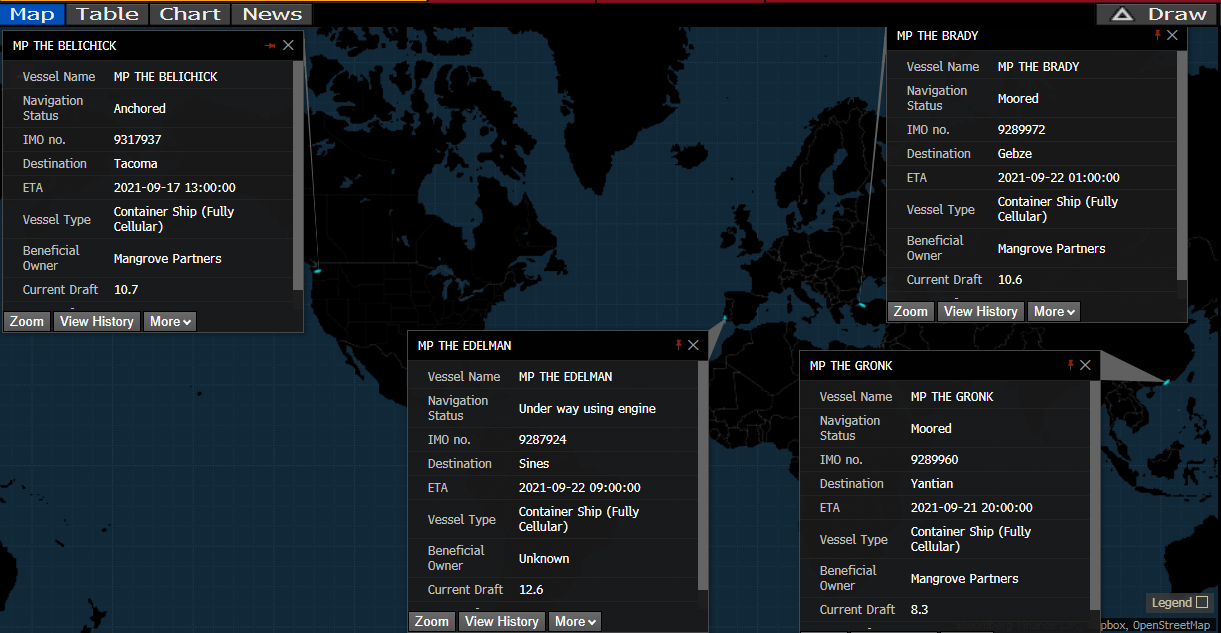The height and width of the screenshot is (633, 1221).
Task: View History for MP THE BELICHICK
Action: point(96,321)
